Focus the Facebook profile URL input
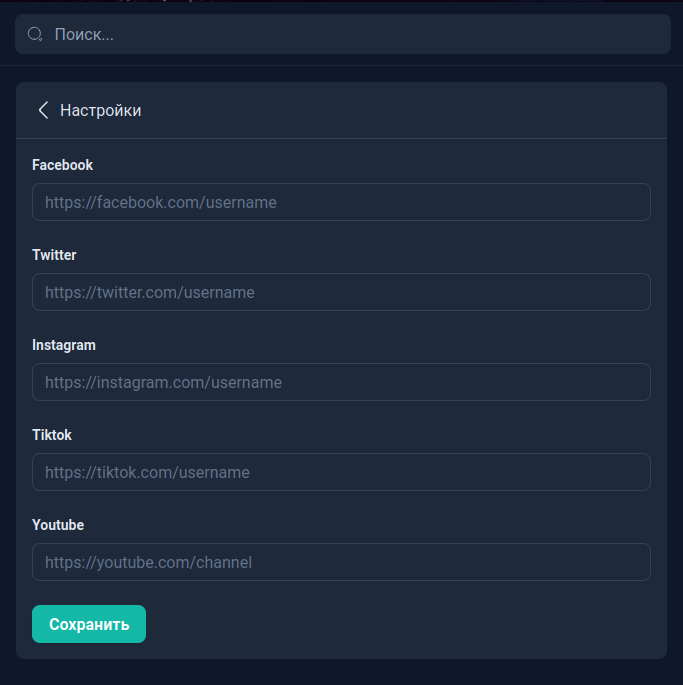The height and width of the screenshot is (685, 683). (341, 202)
